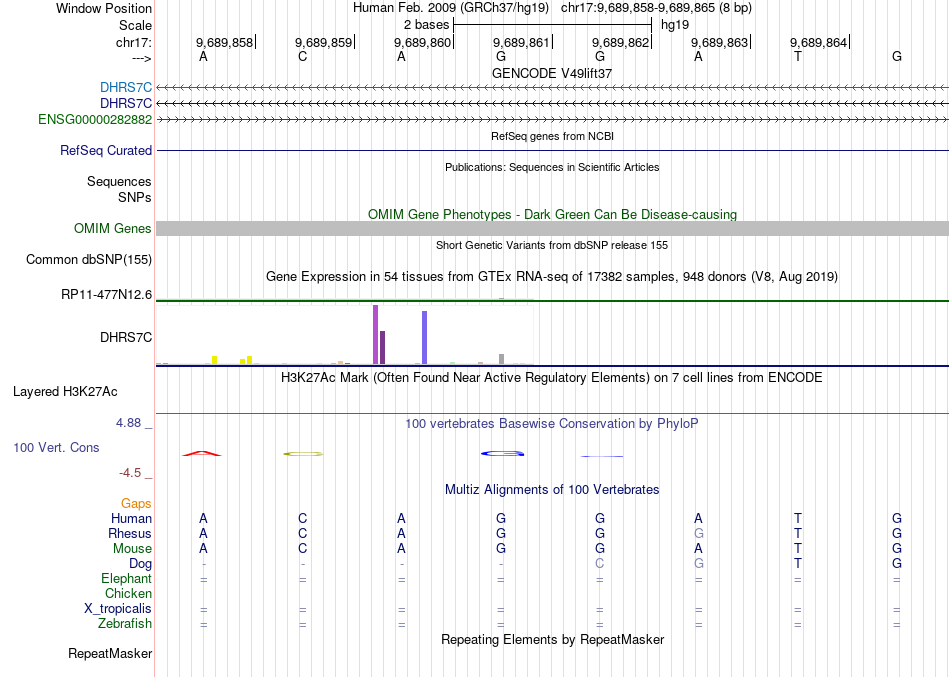Click the blue GTEx expression bar
The image size is (950, 677).
coord(425,338)
